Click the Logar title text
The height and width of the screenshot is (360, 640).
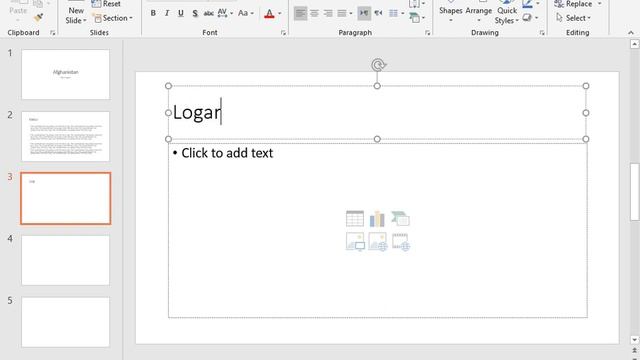click(x=197, y=112)
